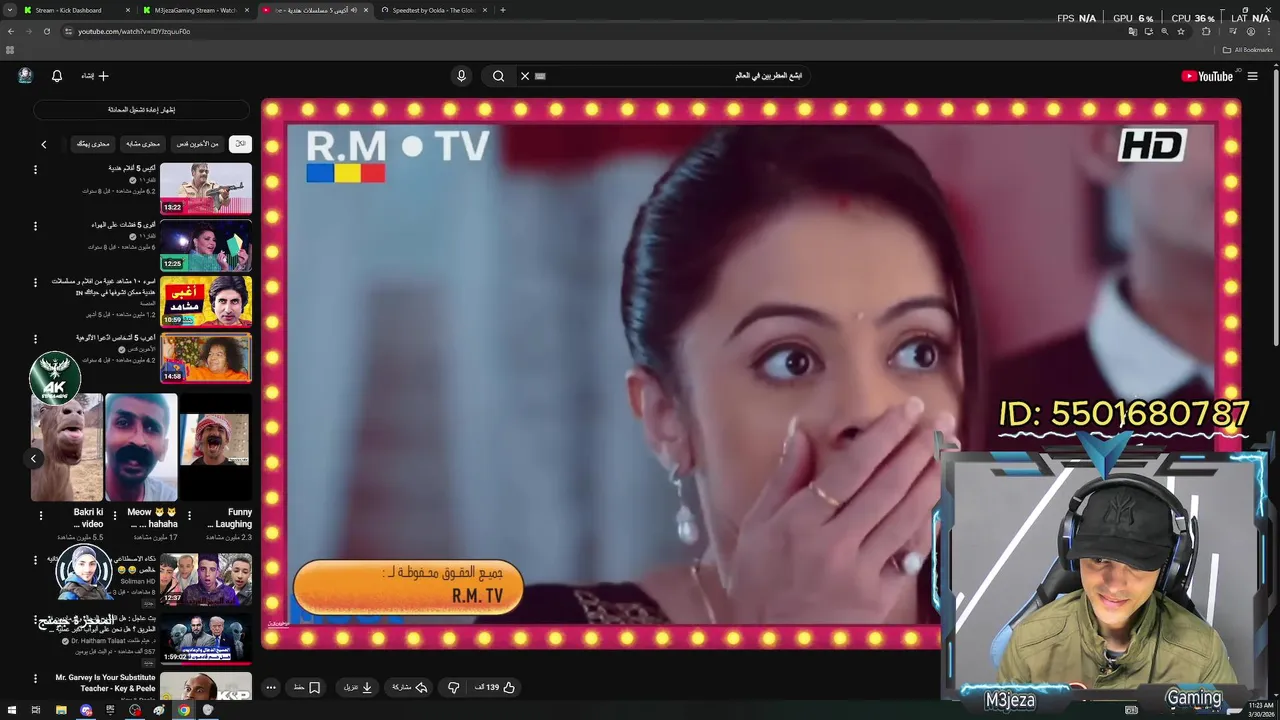Open options for the 10:59 video

pos(36,283)
